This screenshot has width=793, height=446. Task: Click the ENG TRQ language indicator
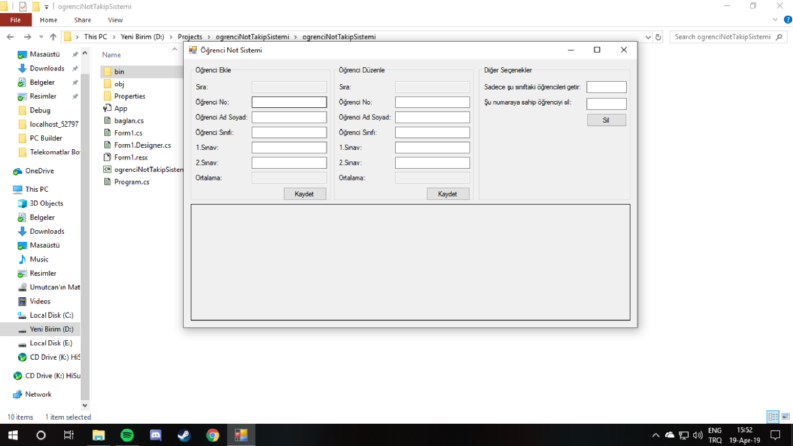pyautogui.click(x=715, y=435)
